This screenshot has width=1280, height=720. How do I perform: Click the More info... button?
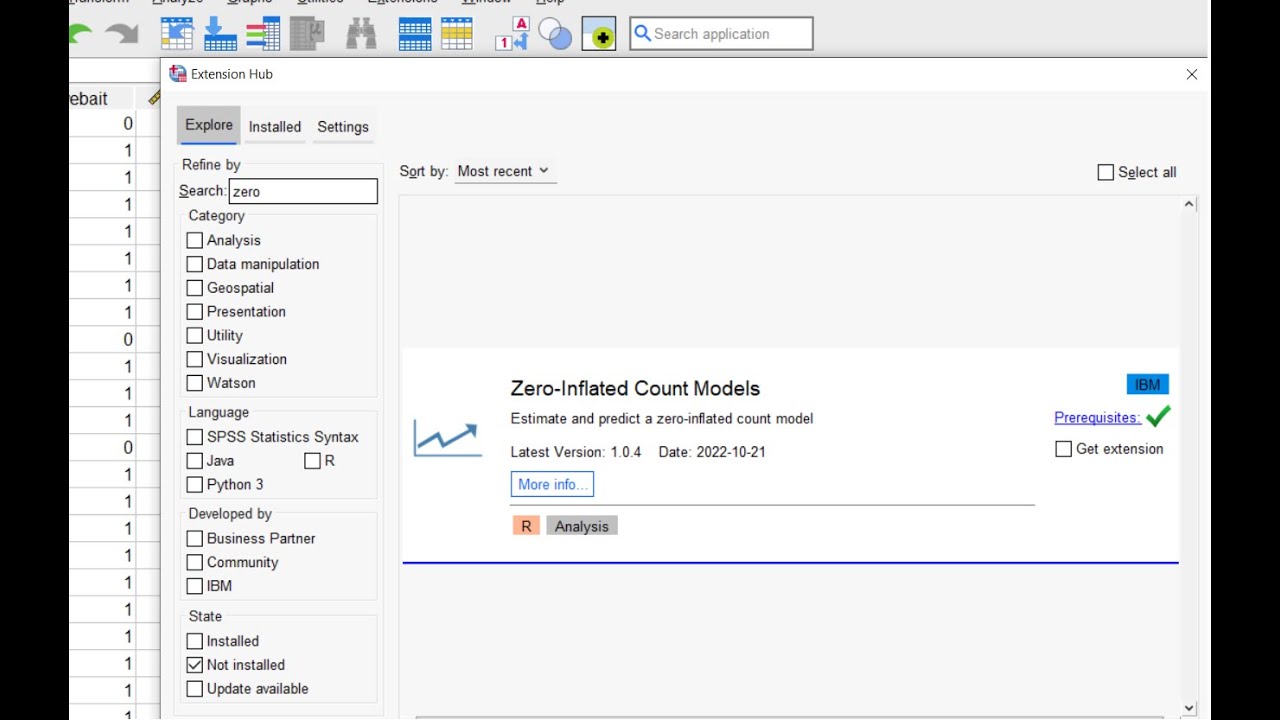(552, 484)
